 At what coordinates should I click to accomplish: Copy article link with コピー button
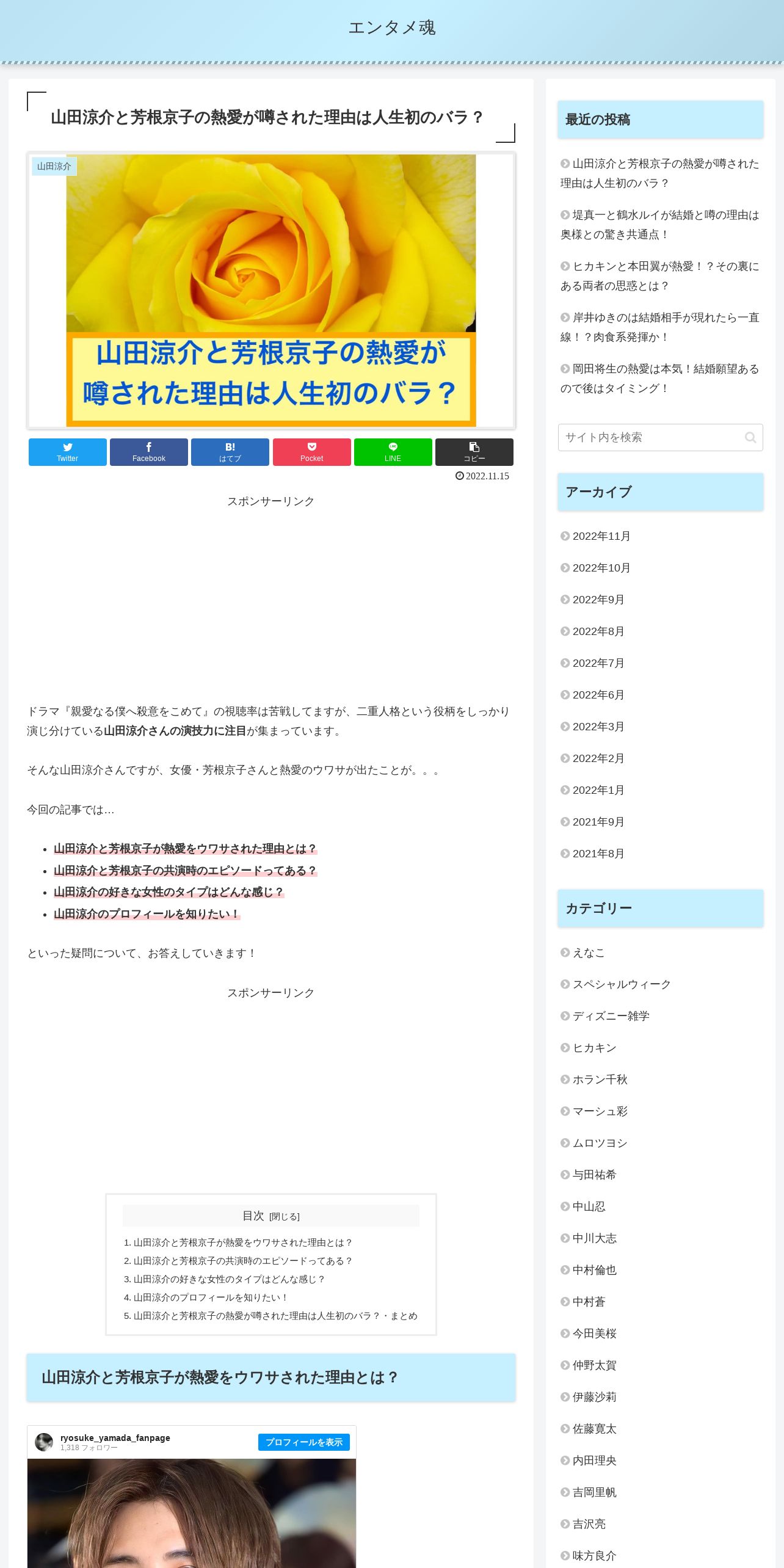tap(474, 452)
